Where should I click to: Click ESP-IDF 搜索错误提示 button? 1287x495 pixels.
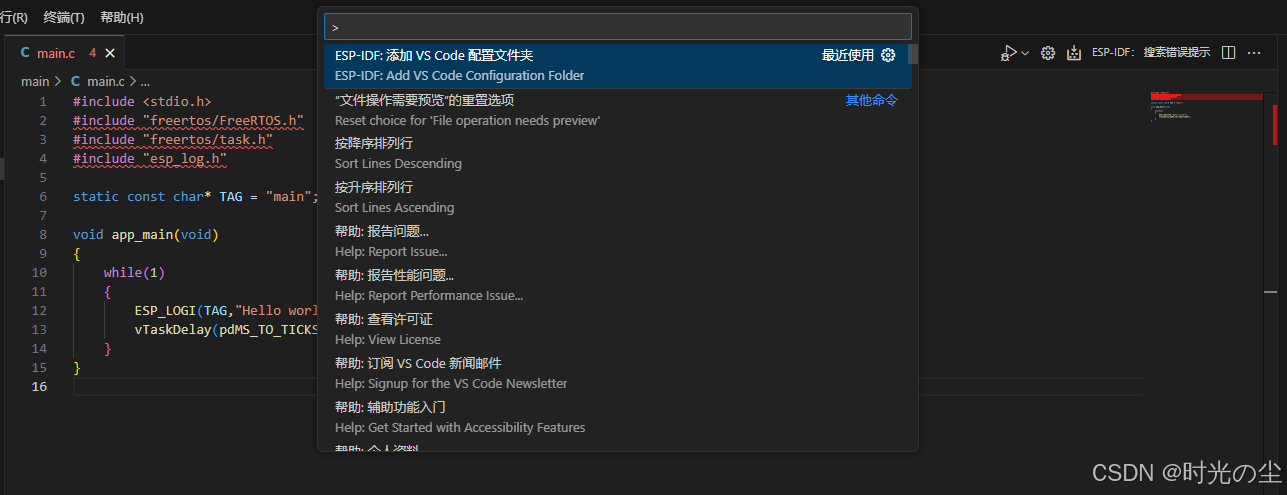1150,53
